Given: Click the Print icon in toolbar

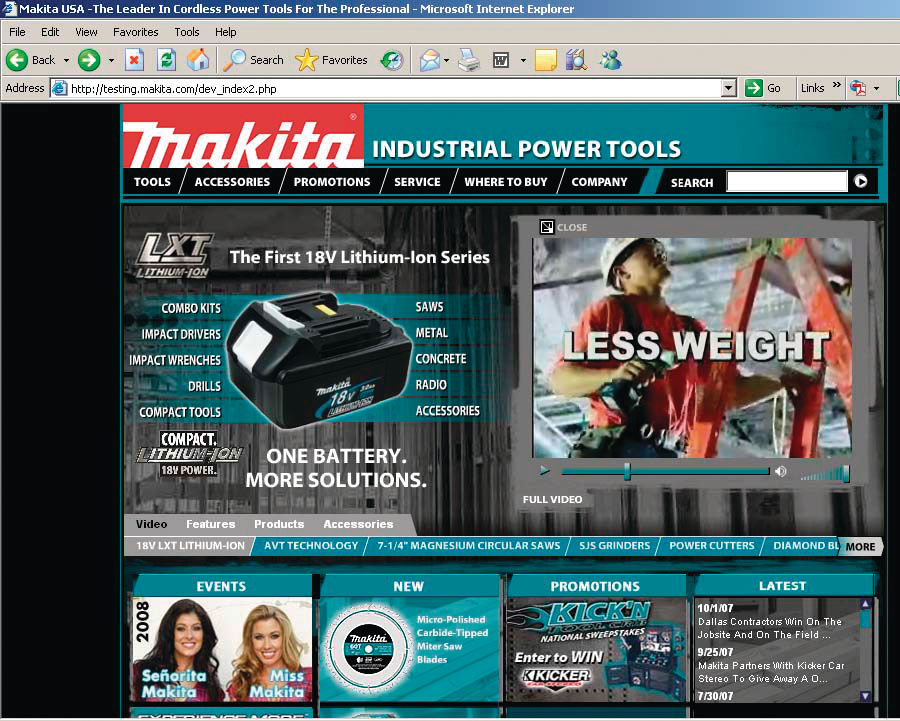Looking at the screenshot, I should [468, 60].
